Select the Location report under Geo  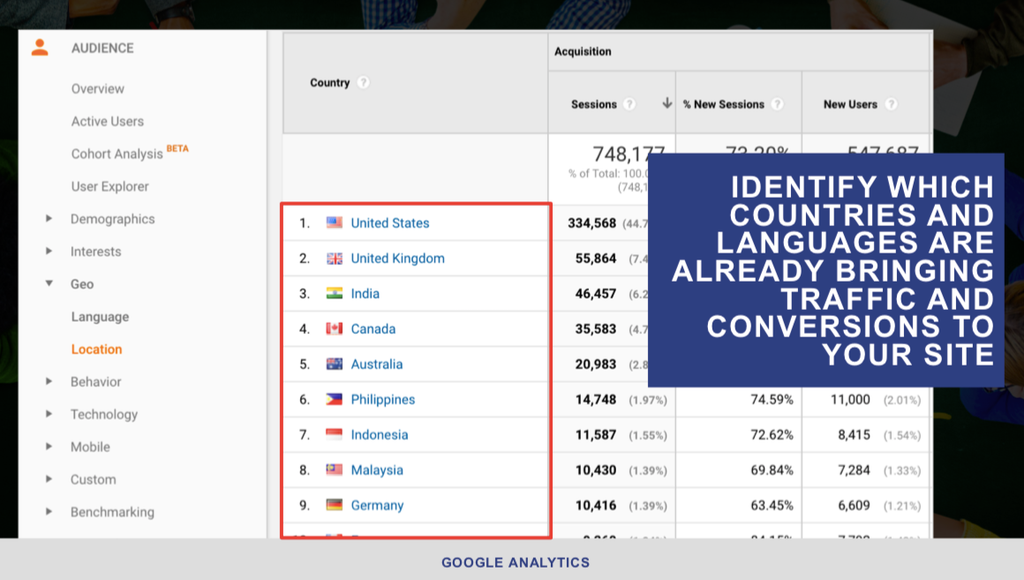pyautogui.click(x=97, y=349)
